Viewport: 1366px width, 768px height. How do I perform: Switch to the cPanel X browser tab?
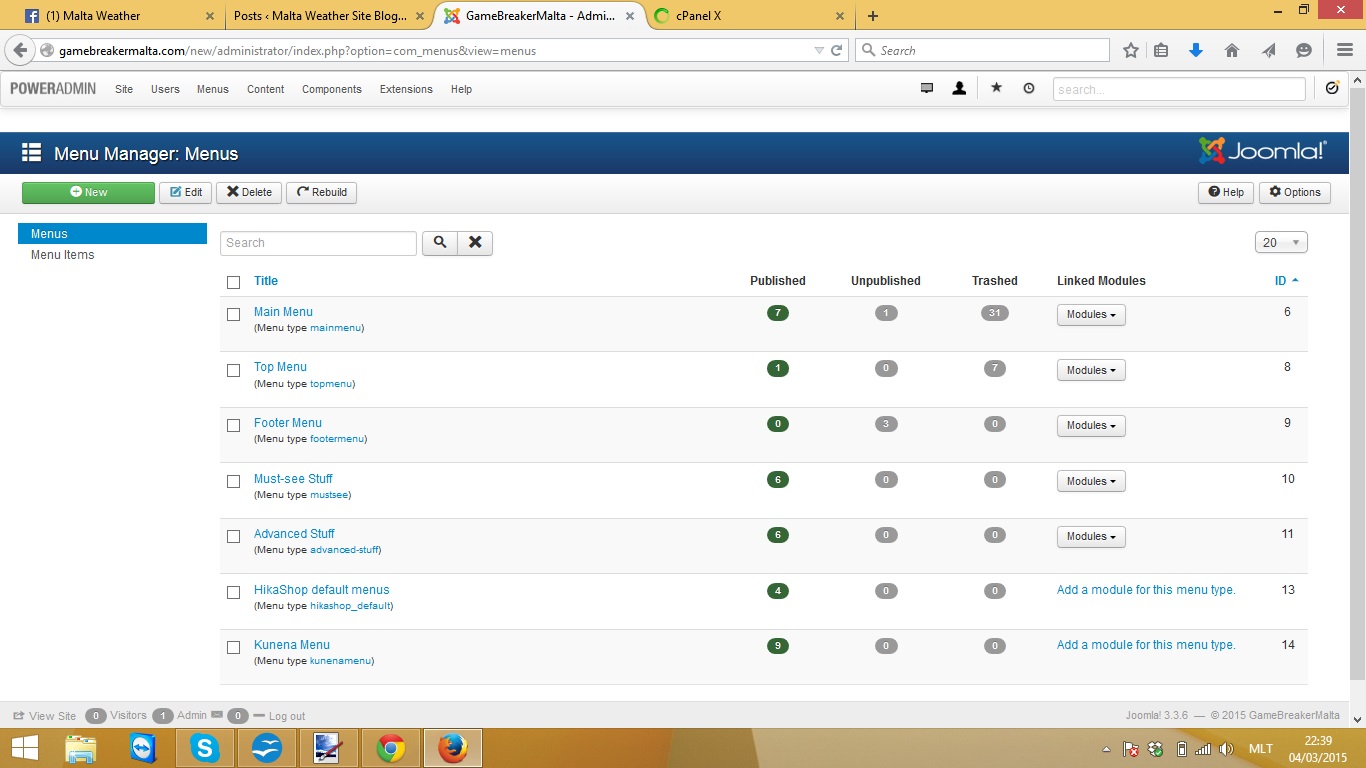click(750, 16)
